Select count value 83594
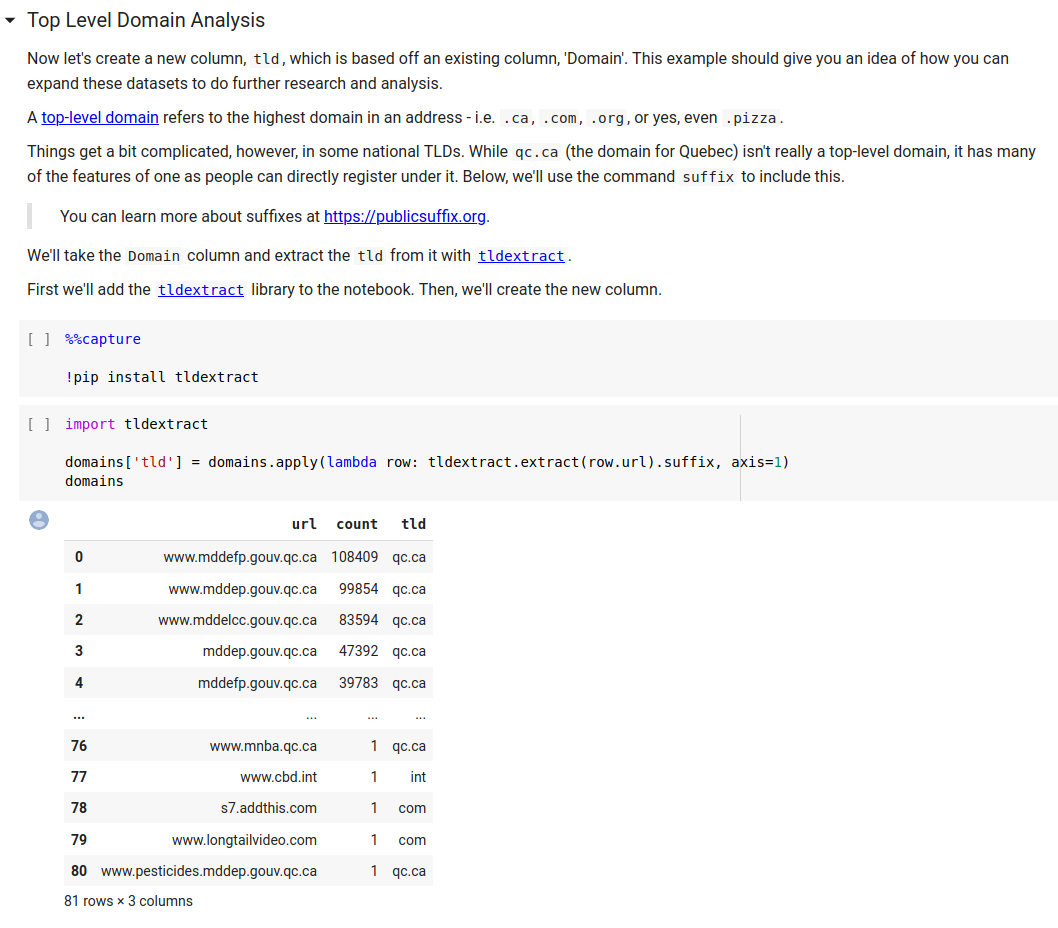This screenshot has width=1058, height=928. tap(358, 620)
